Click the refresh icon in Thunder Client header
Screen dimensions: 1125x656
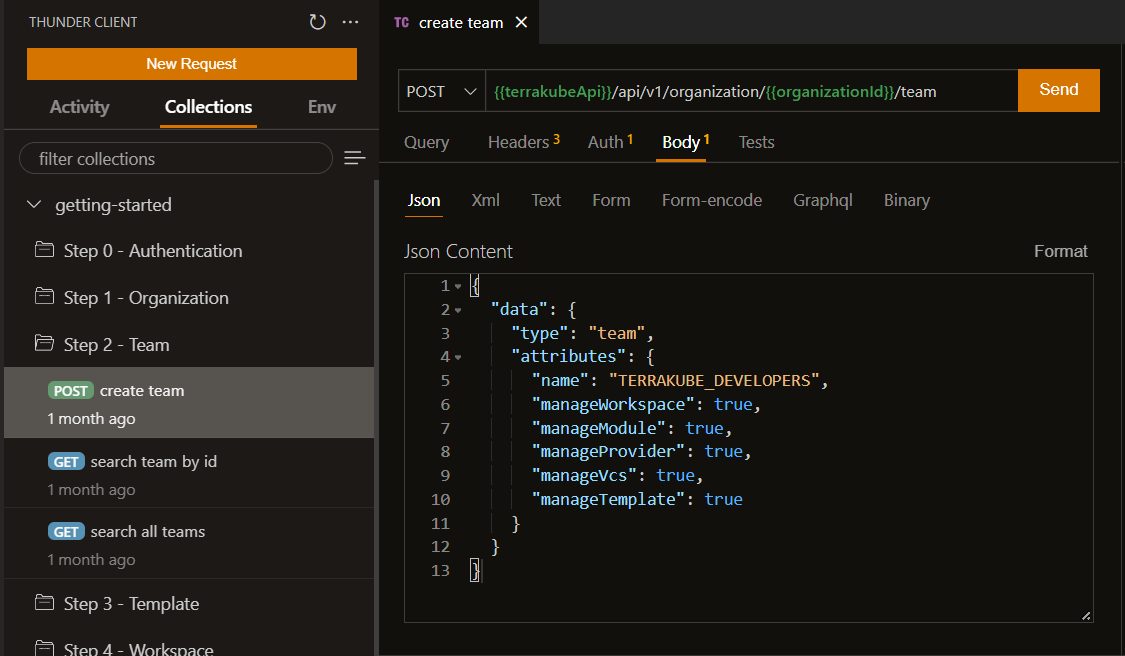[x=318, y=22]
